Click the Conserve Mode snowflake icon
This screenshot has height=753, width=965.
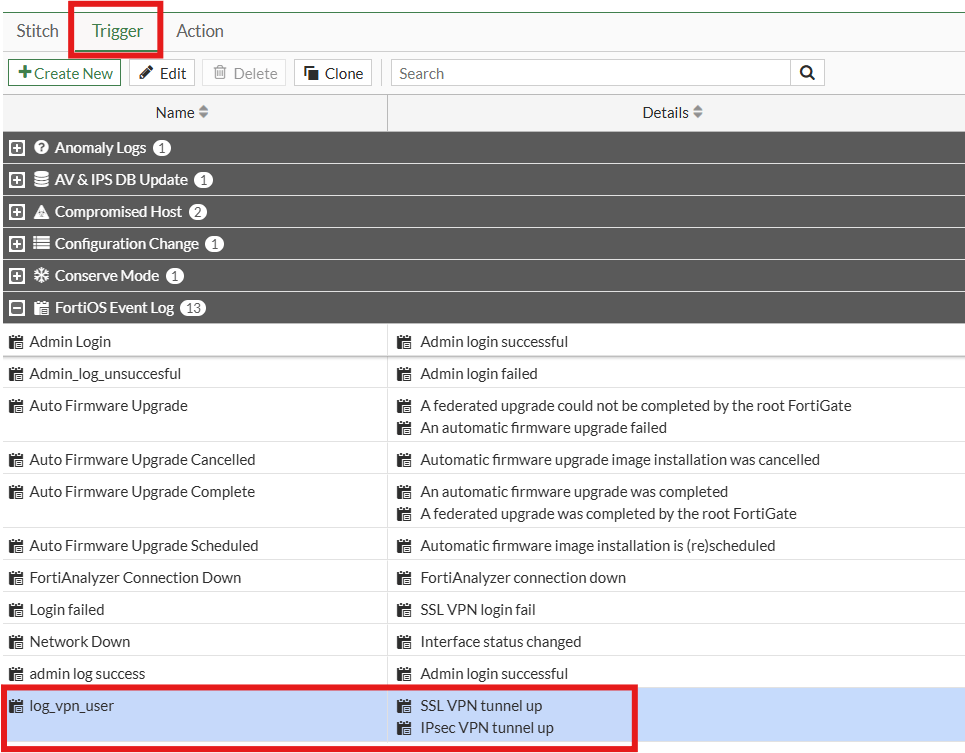41,276
